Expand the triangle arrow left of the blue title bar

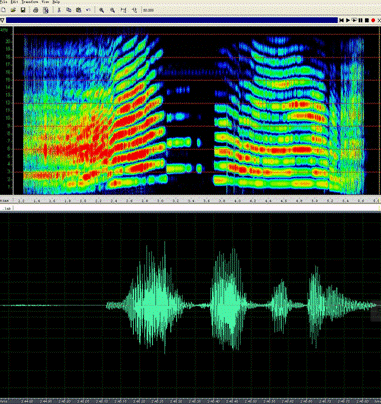pos(2,21)
